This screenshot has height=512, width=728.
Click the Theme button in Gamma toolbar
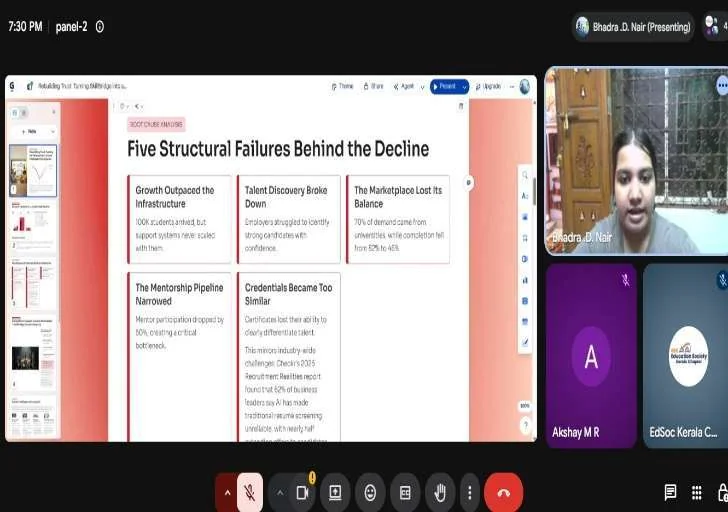343,86
